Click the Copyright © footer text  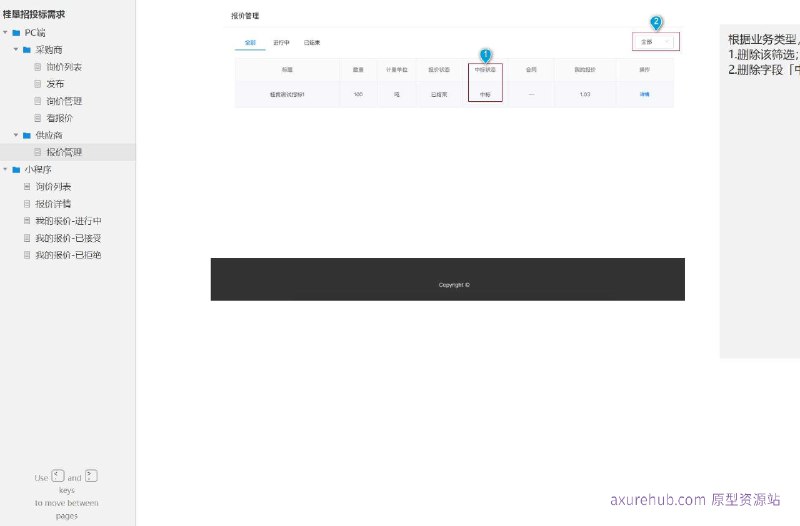pos(454,285)
